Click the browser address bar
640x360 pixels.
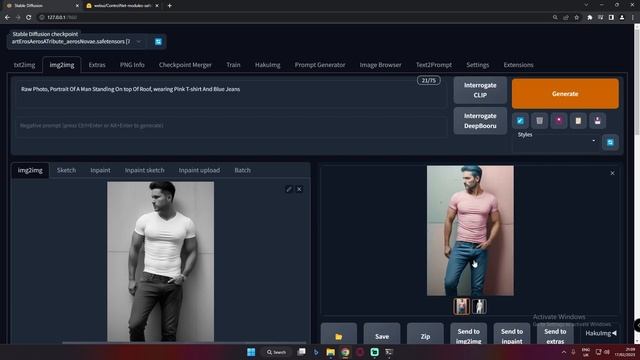(x=294, y=18)
